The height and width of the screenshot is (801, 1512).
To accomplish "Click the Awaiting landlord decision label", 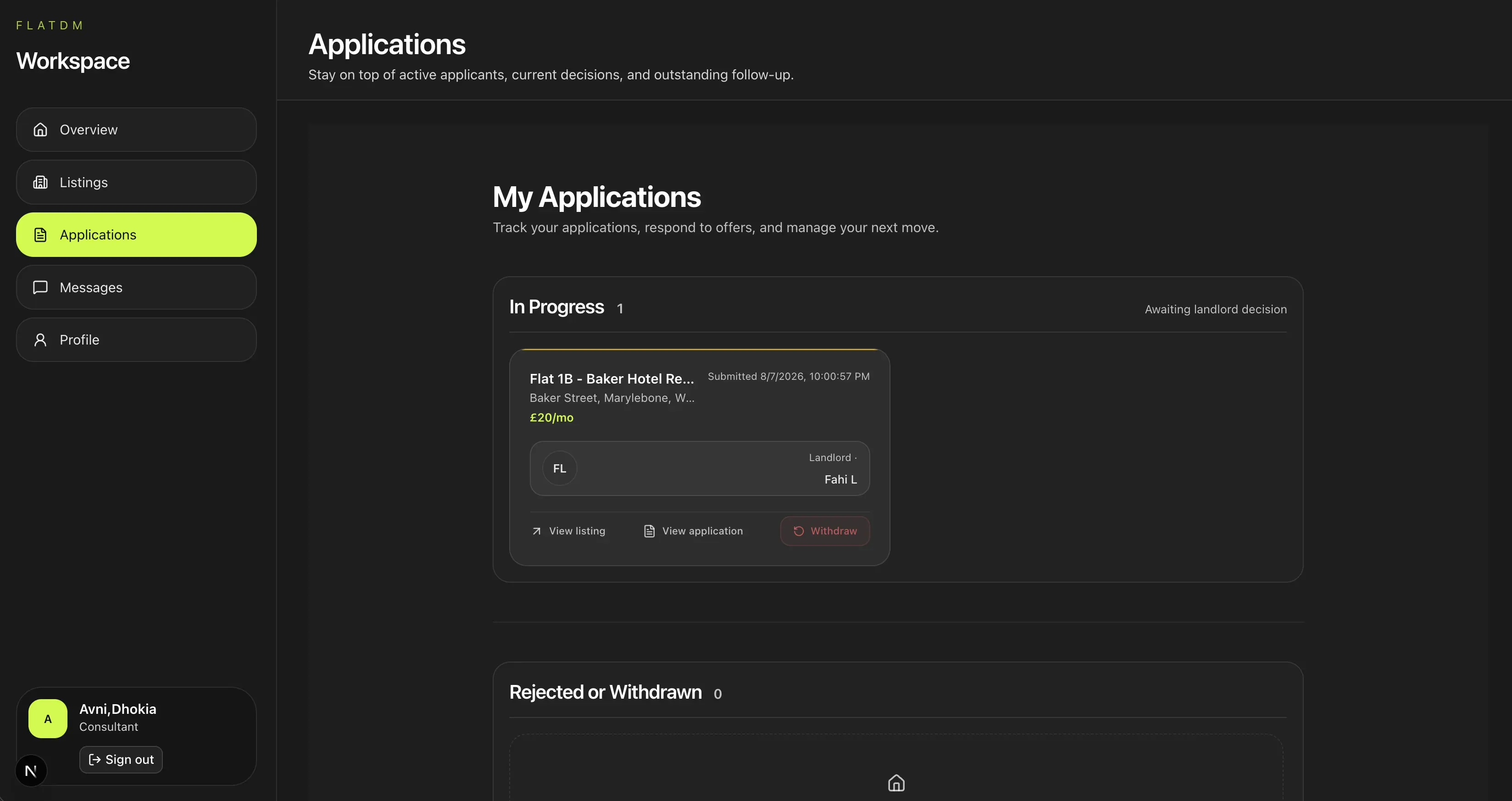I will pos(1216,309).
